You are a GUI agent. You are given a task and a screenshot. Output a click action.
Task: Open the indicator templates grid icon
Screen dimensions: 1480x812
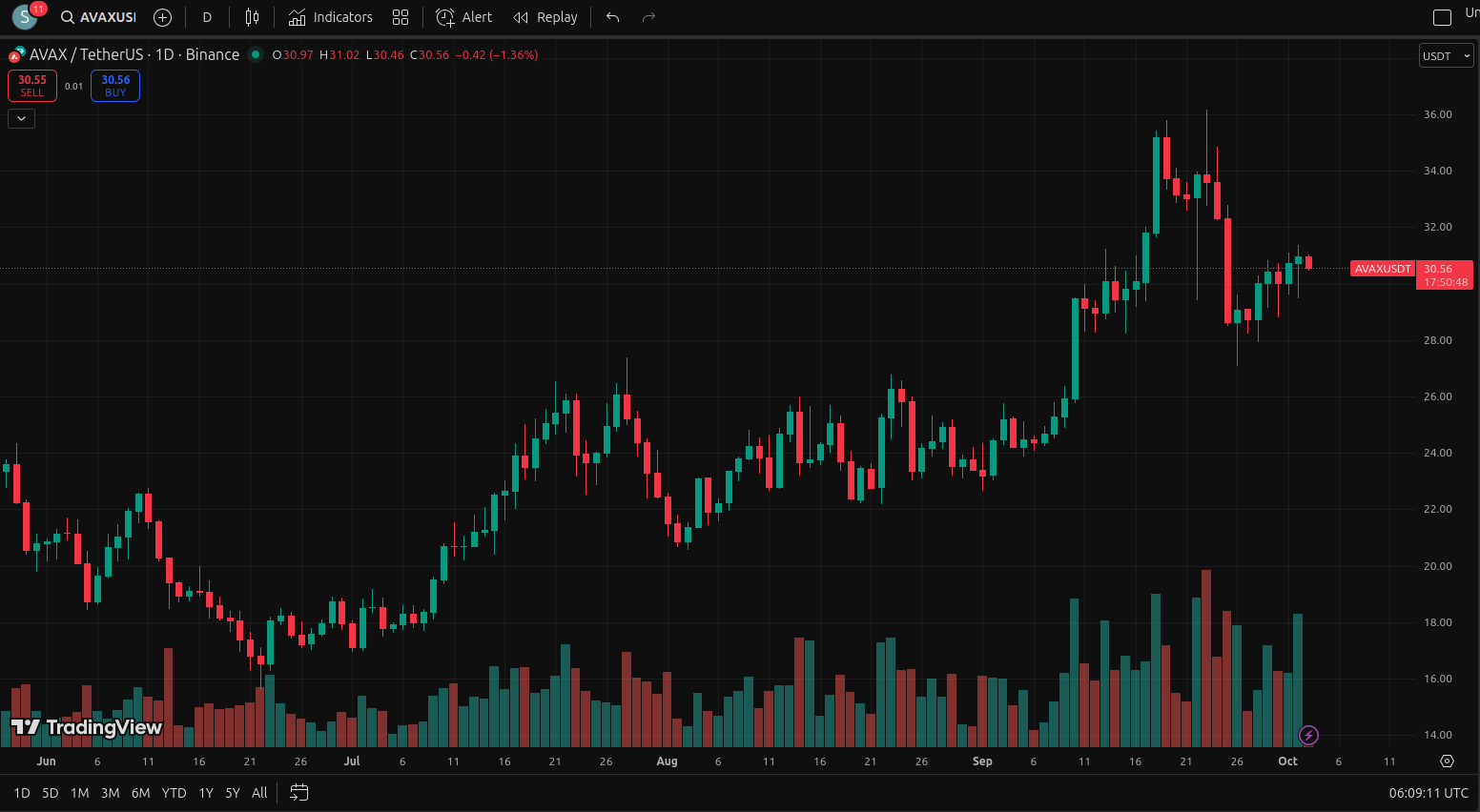coord(401,17)
